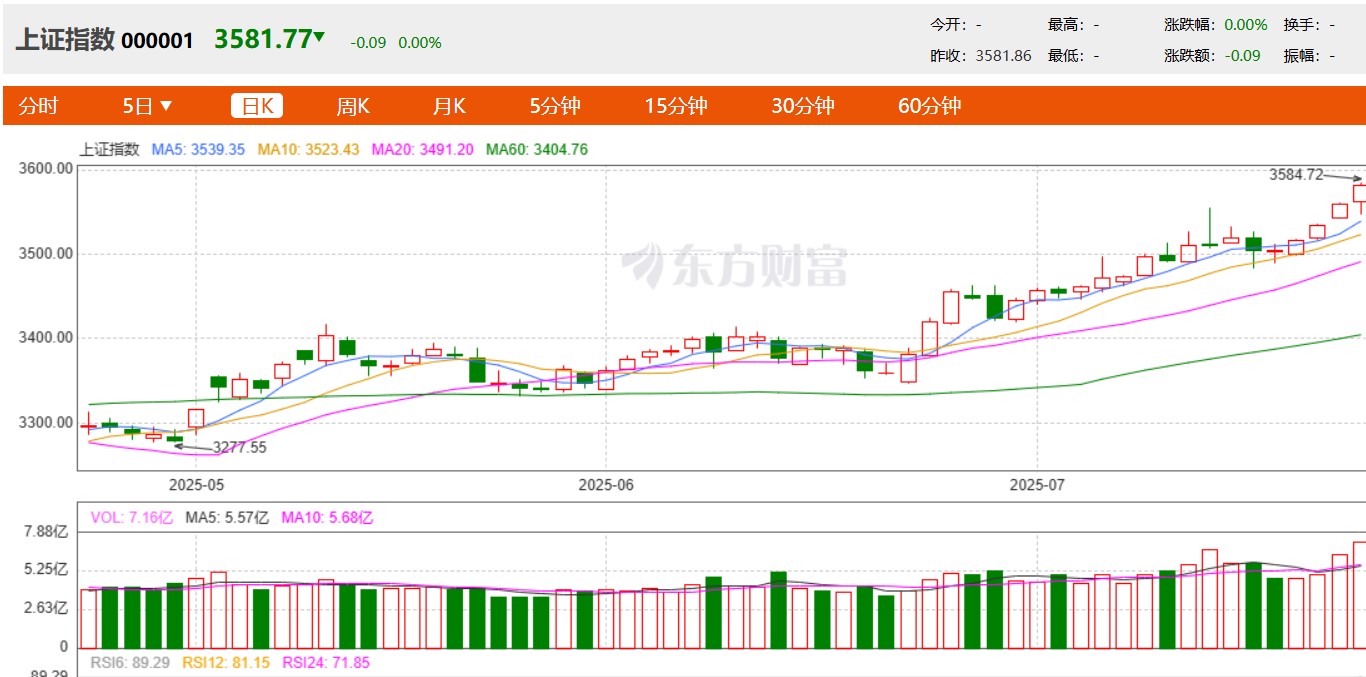Click the green down-triangle beside the price
The height and width of the screenshot is (677, 1366).
[x=319, y=37]
